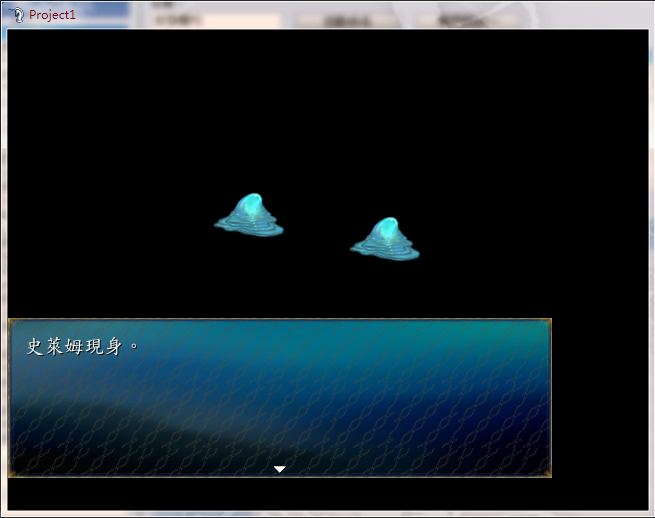Click the battle message window
Image resolution: width=655 pixels, height=518 pixels.
(280, 398)
